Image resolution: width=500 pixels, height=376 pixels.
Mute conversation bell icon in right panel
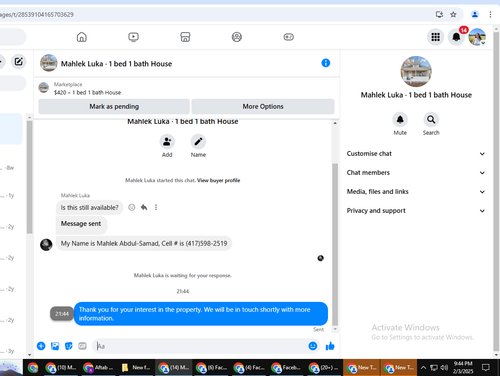(x=400, y=120)
